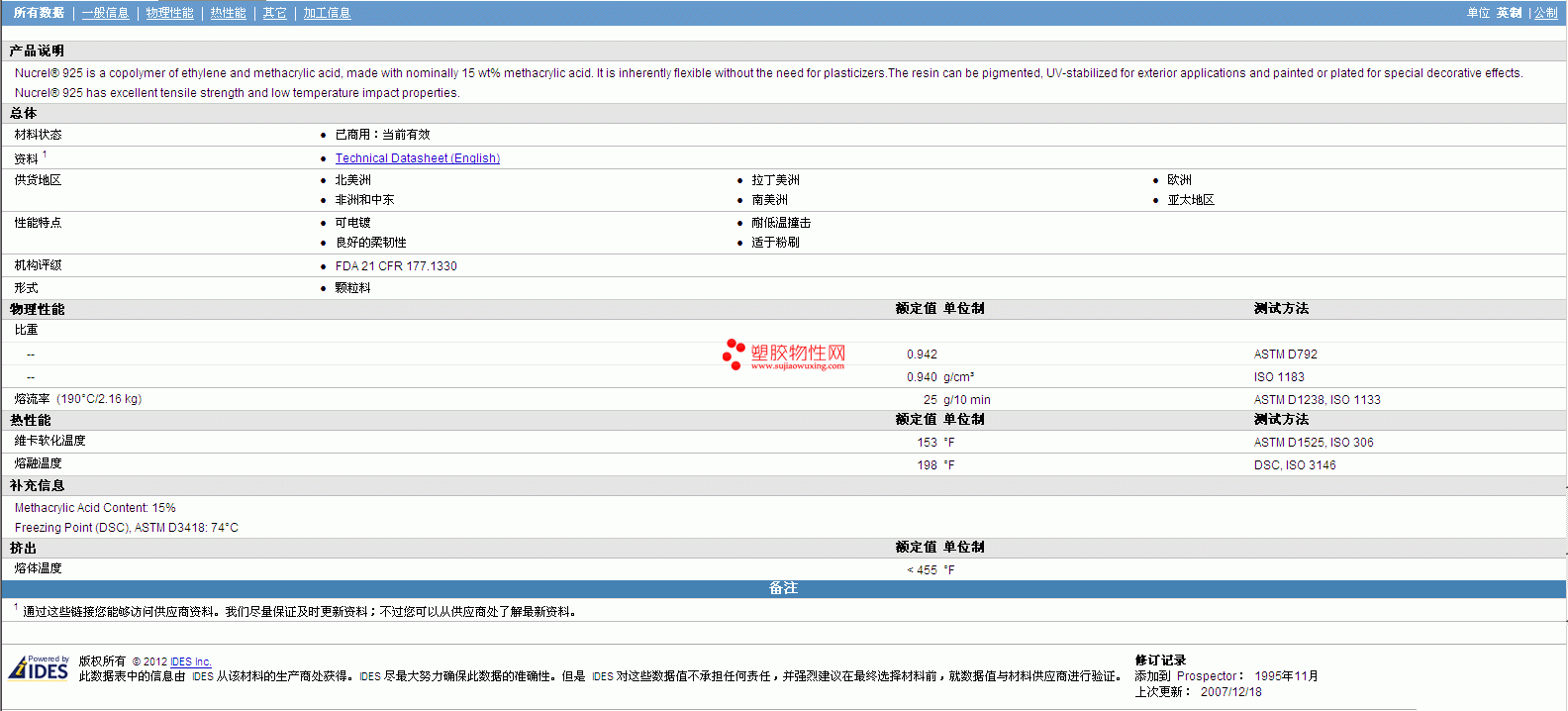Click FDA 21 CFR 177.1330 rating
This screenshot has width=1568, height=711.
[396, 266]
